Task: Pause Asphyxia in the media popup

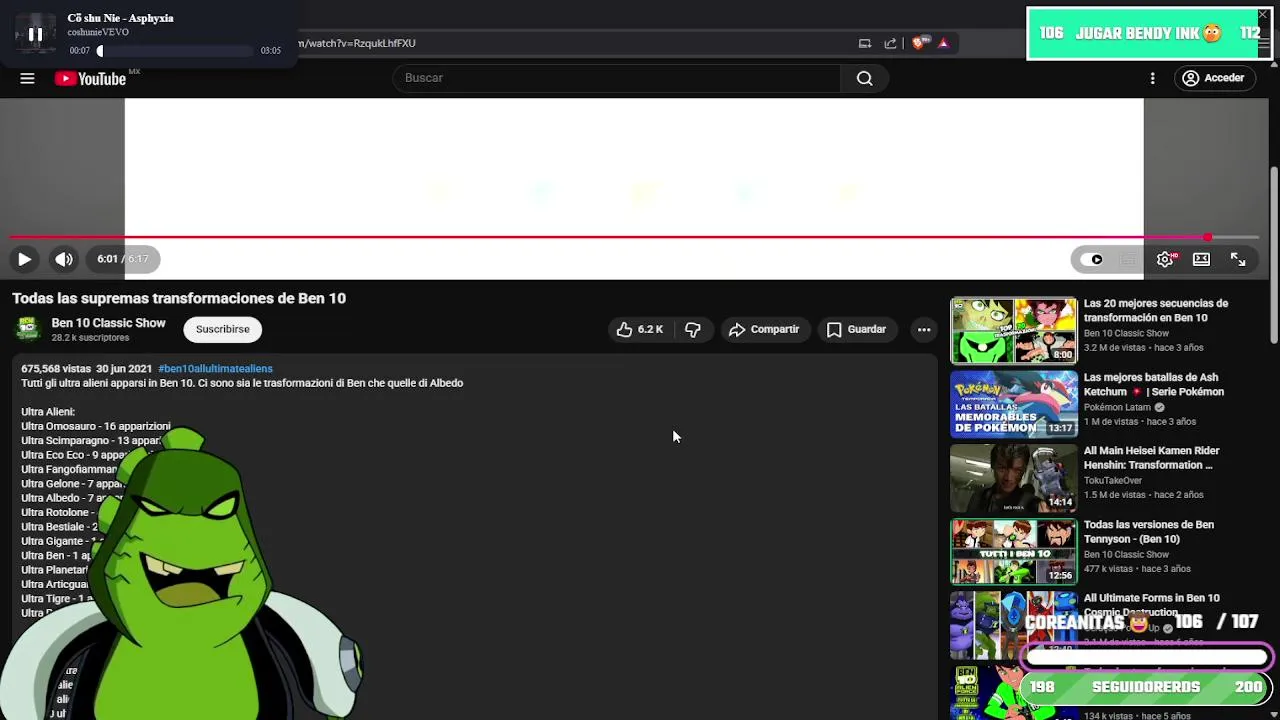Action: [35, 34]
